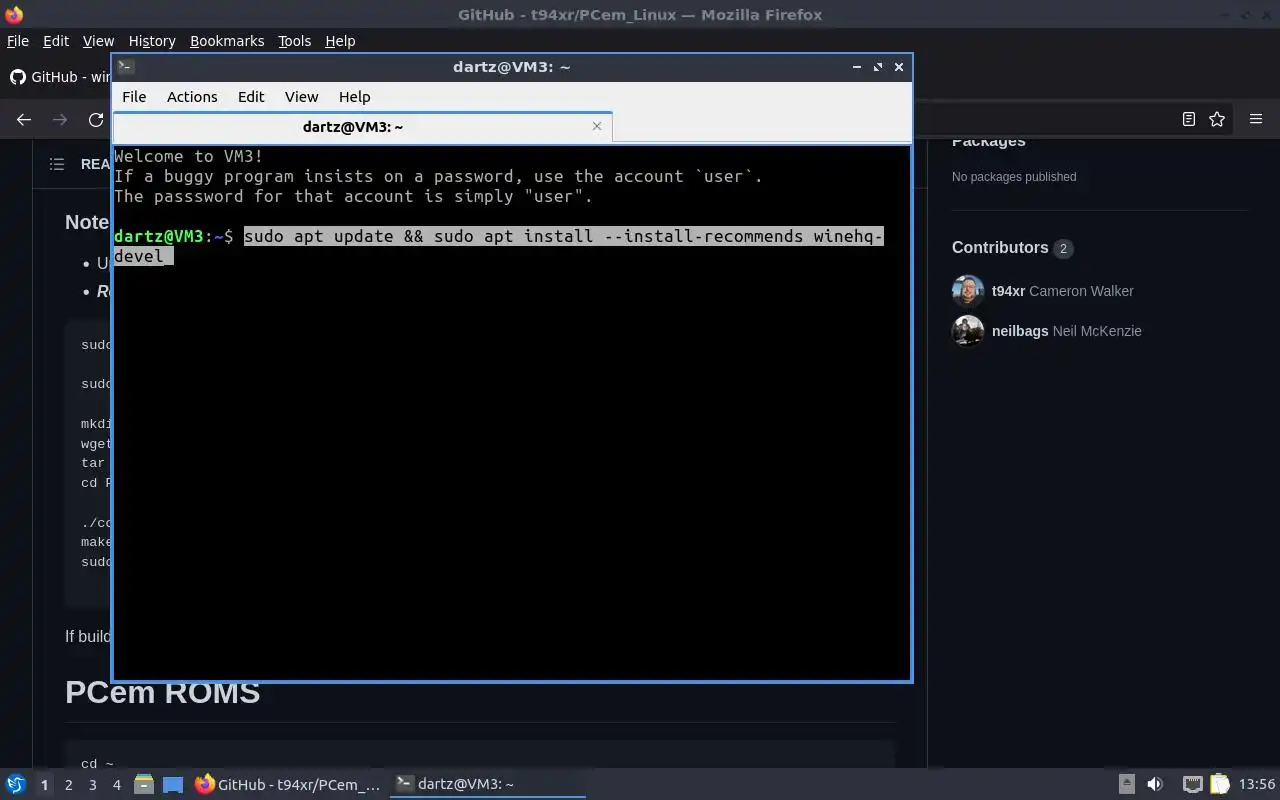This screenshot has width=1280, height=800.
Task: Maximize the terminal window
Action: [878, 67]
